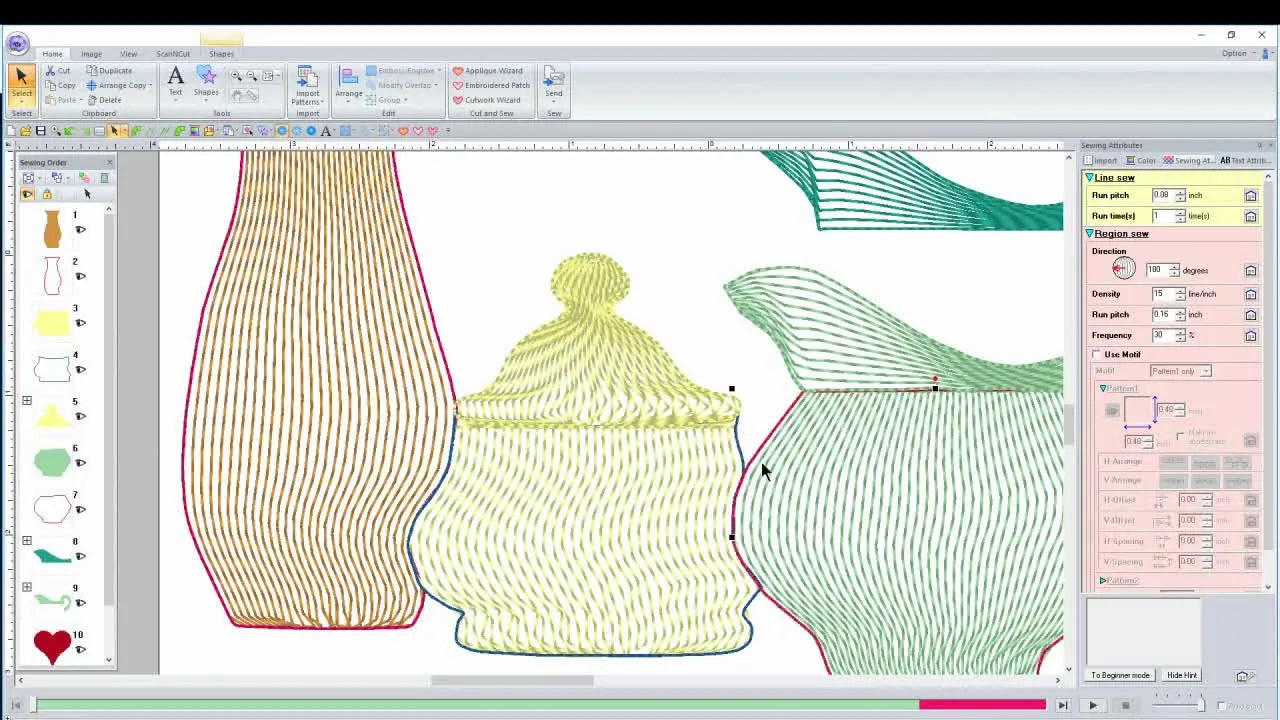Select the red heart thumbnail number 10

[52, 646]
